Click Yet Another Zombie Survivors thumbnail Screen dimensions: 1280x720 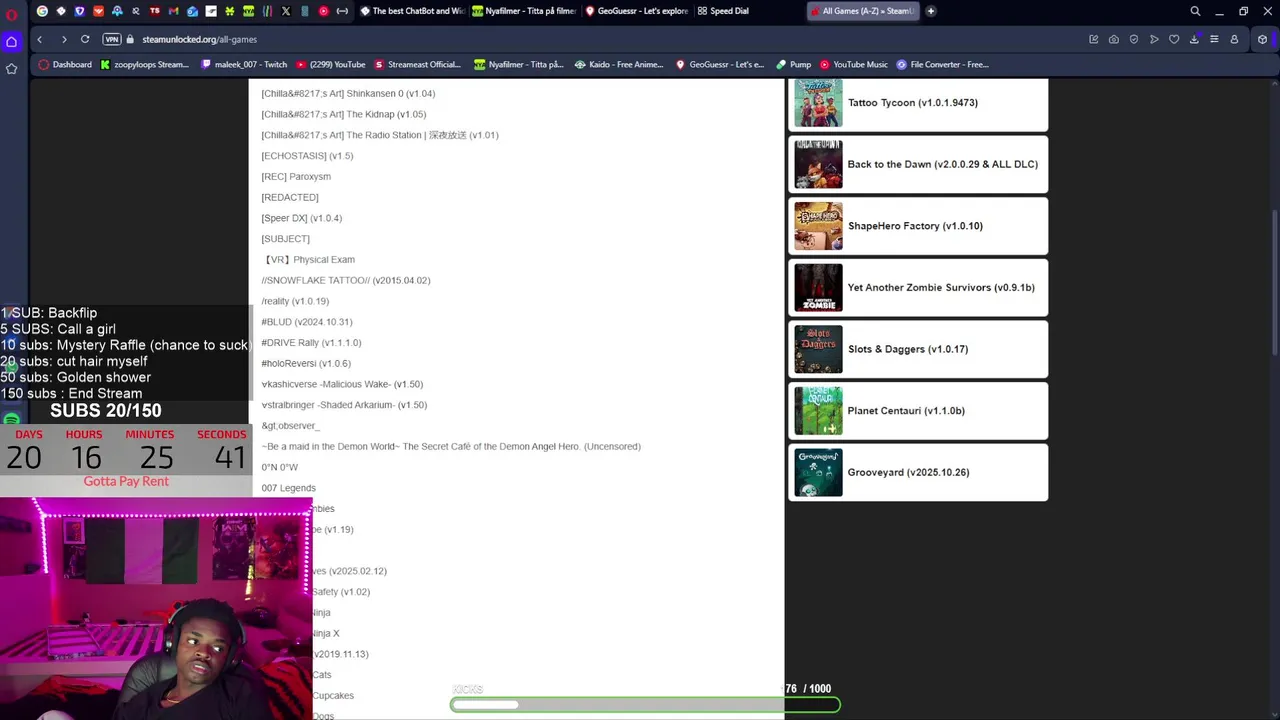tap(818, 288)
